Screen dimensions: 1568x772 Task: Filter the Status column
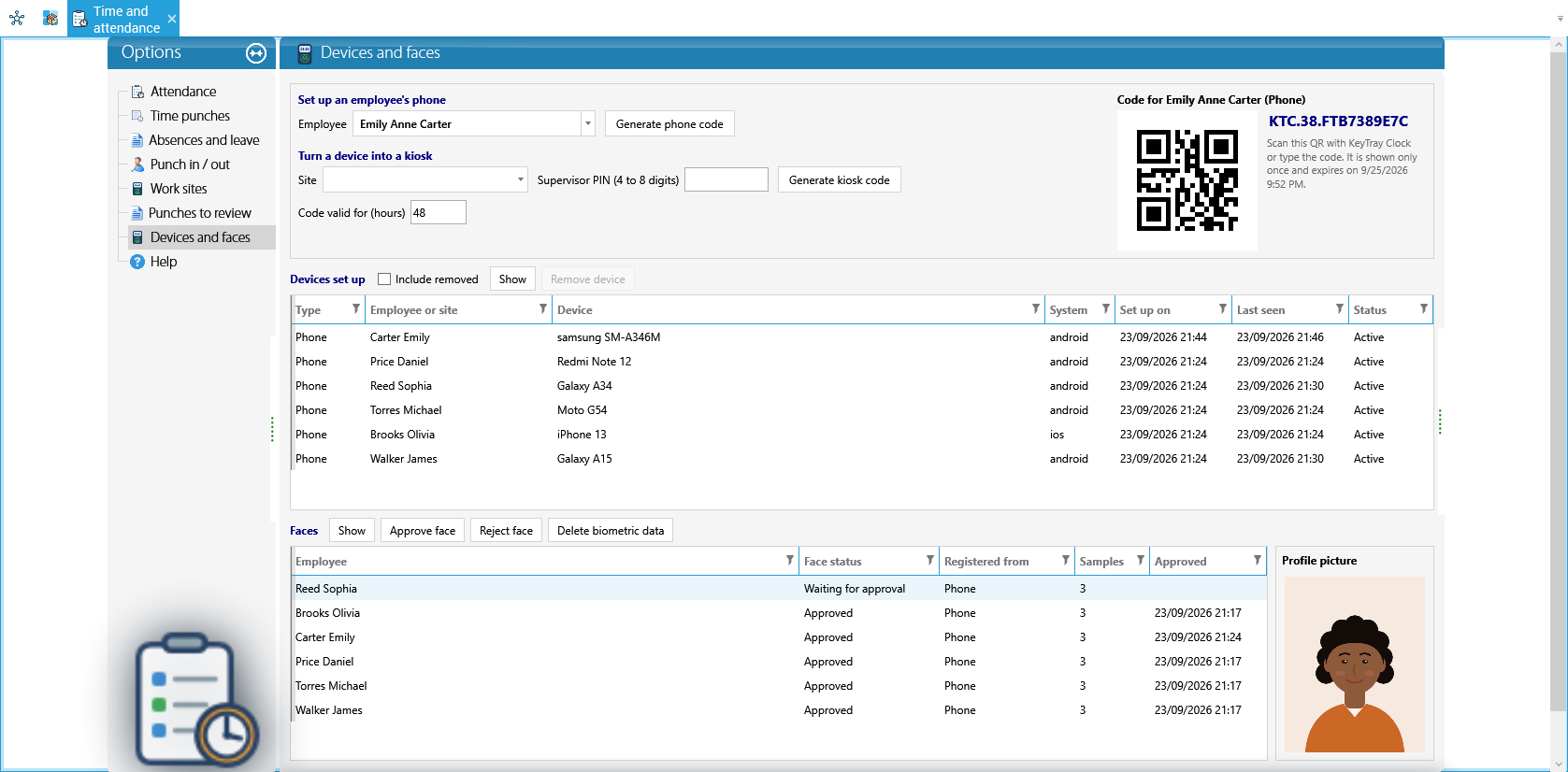point(1423,309)
